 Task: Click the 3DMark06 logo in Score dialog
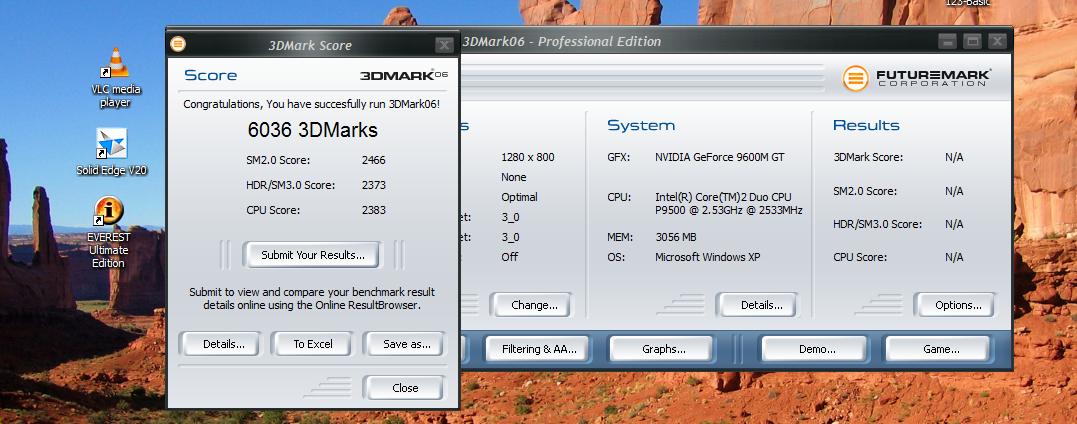[x=404, y=75]
